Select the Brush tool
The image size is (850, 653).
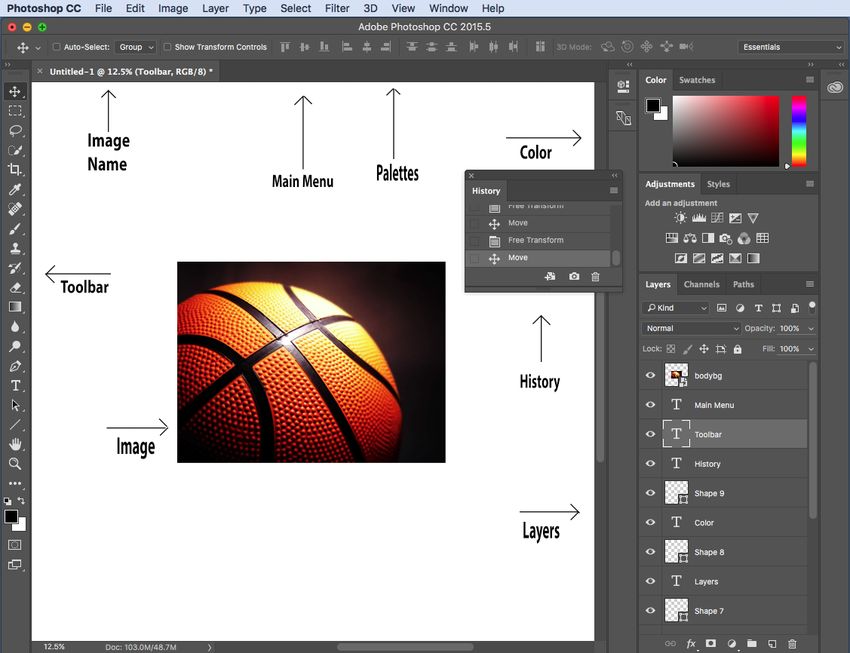15,229
